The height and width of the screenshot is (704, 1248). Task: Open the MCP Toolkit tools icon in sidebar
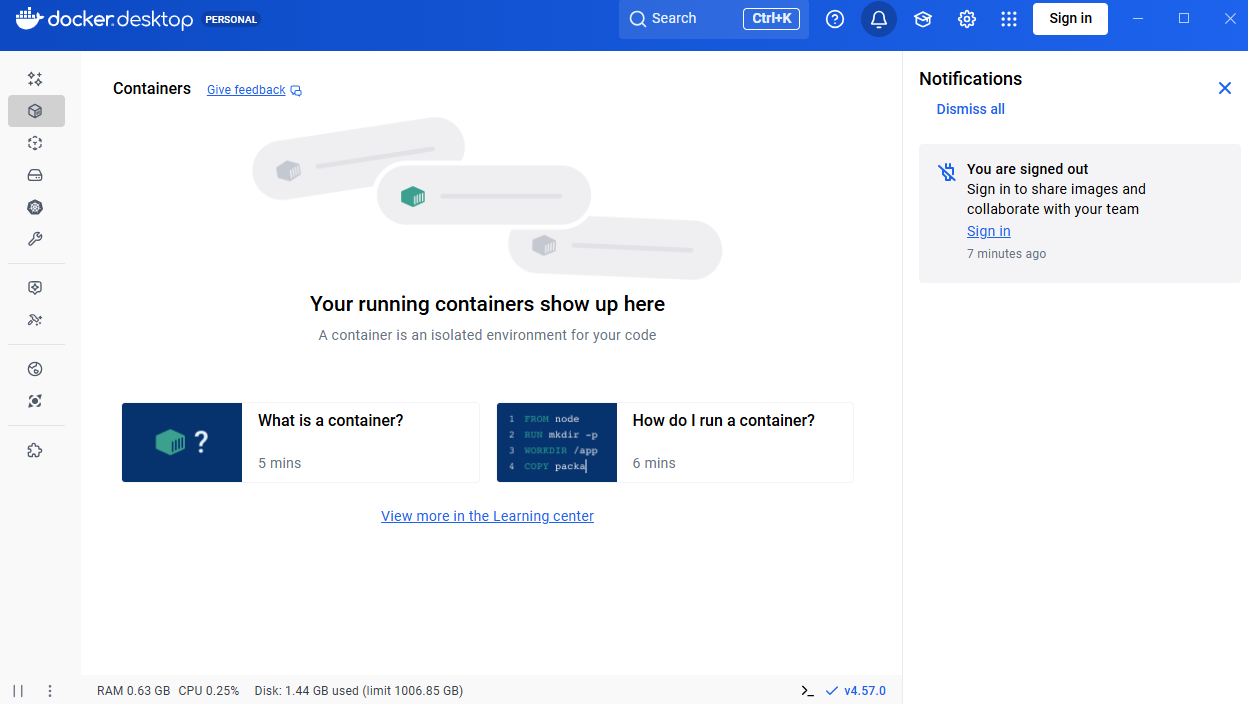click(35, 320)
